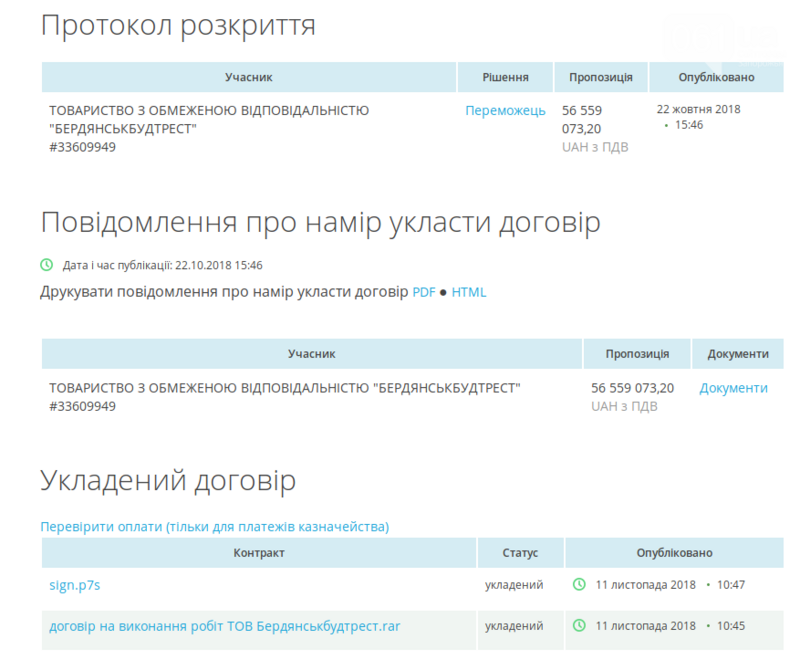
Task: Select the Учасник column header
Action: pyautogui.click(x=249, y=77)
